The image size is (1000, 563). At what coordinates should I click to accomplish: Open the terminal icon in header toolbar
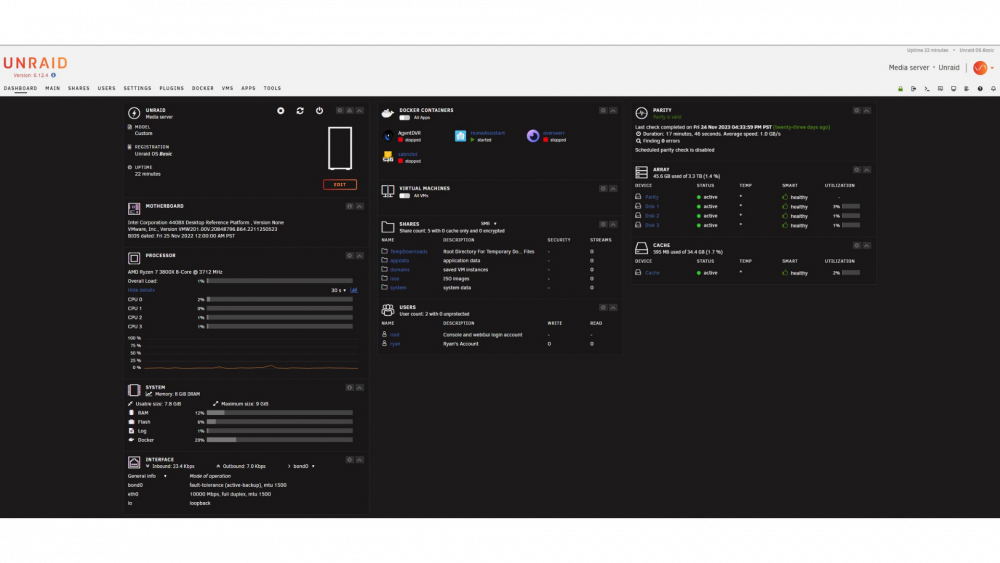tap(927, 89)
